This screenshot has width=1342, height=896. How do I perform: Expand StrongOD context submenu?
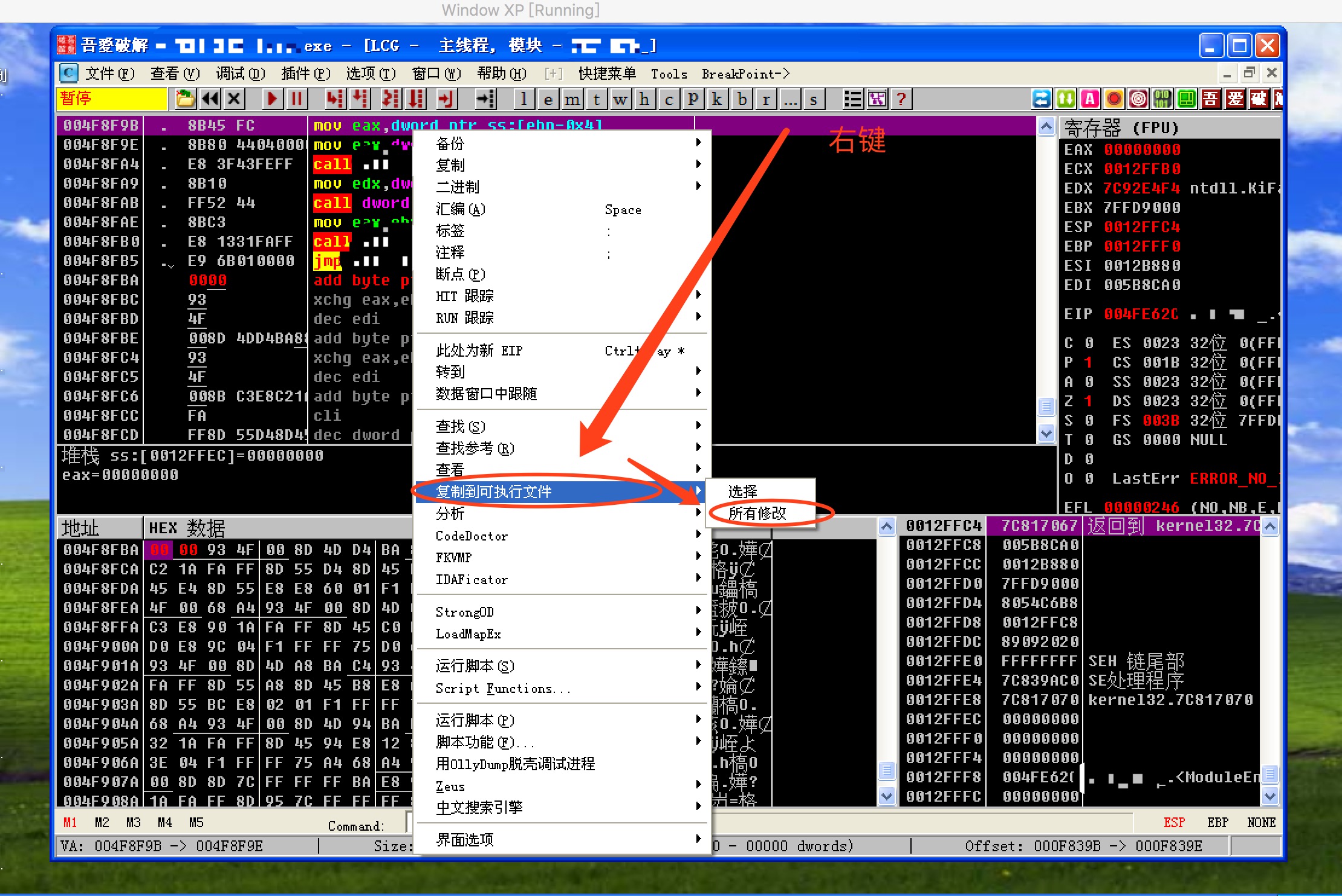tap(562, 612)
